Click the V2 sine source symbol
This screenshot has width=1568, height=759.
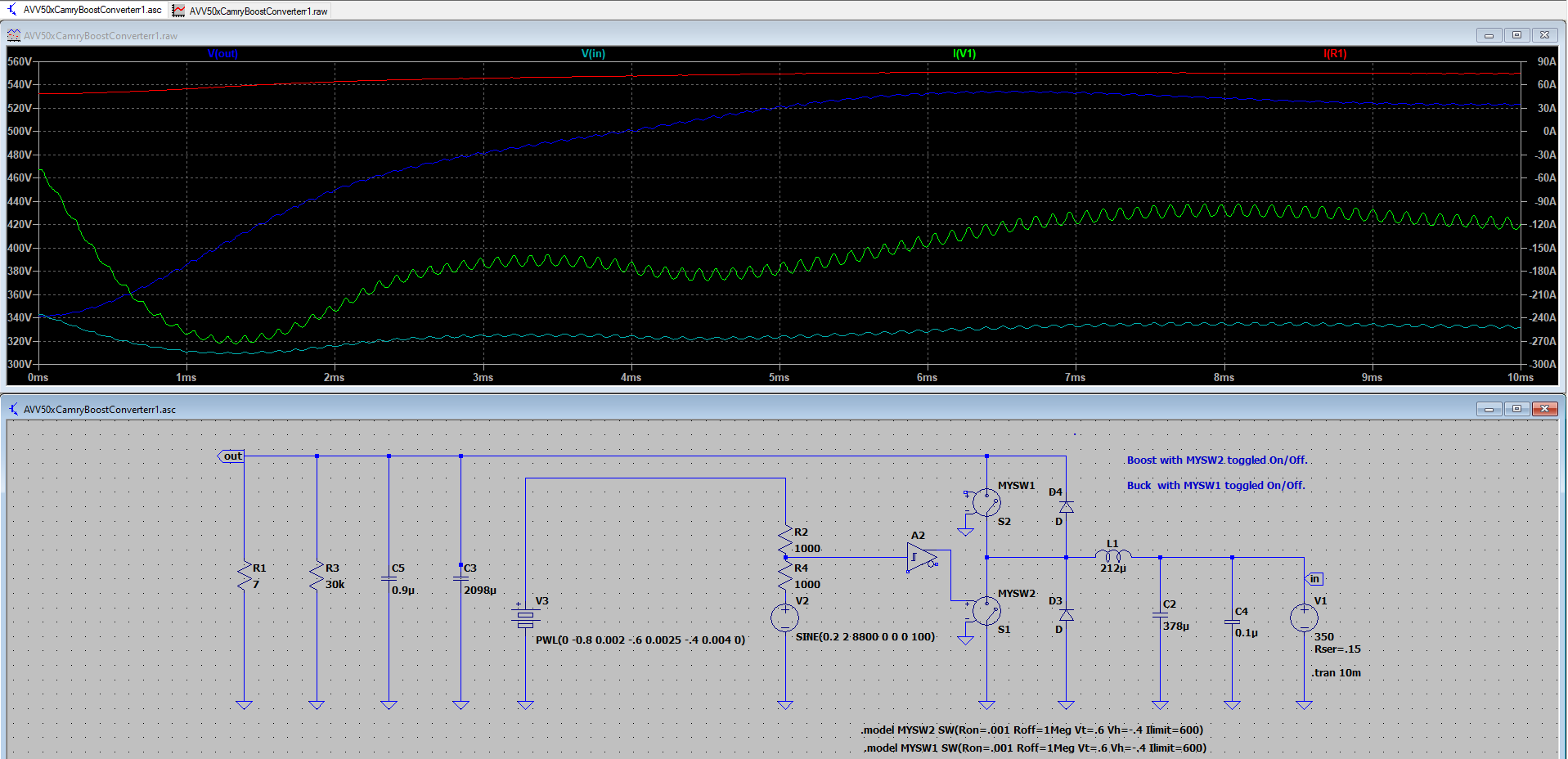click(x=784, y=618)
